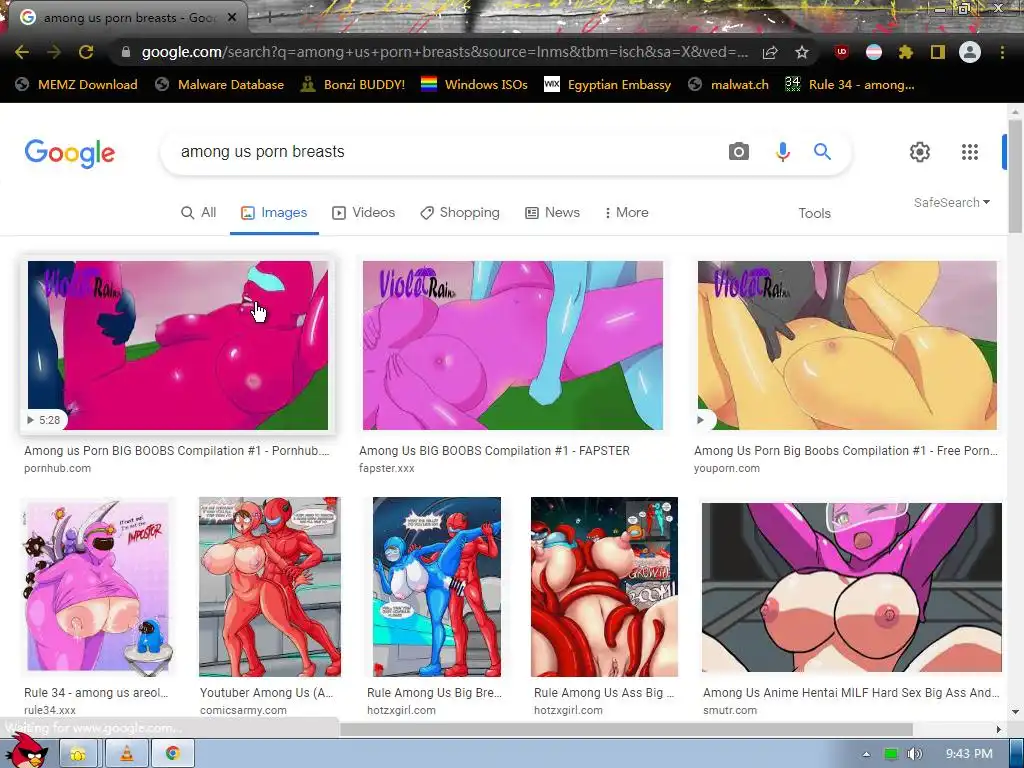
Task: Click the smutr.com source text
Action: coord(730,711)
